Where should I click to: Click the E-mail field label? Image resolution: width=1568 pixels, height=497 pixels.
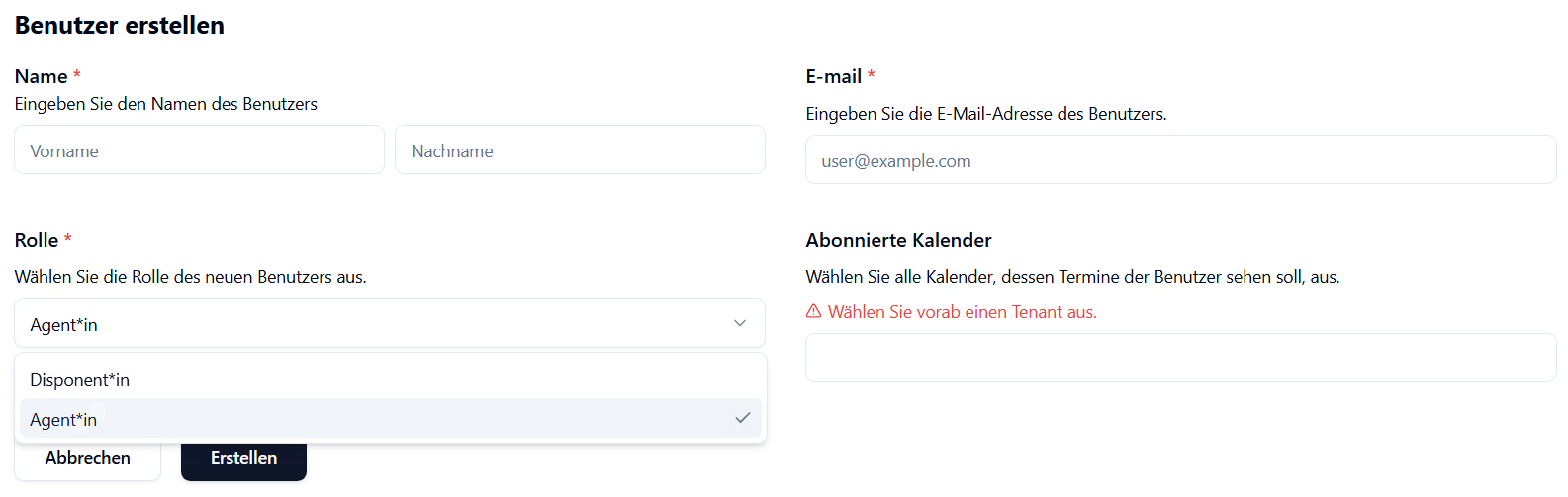click(833, 76)
